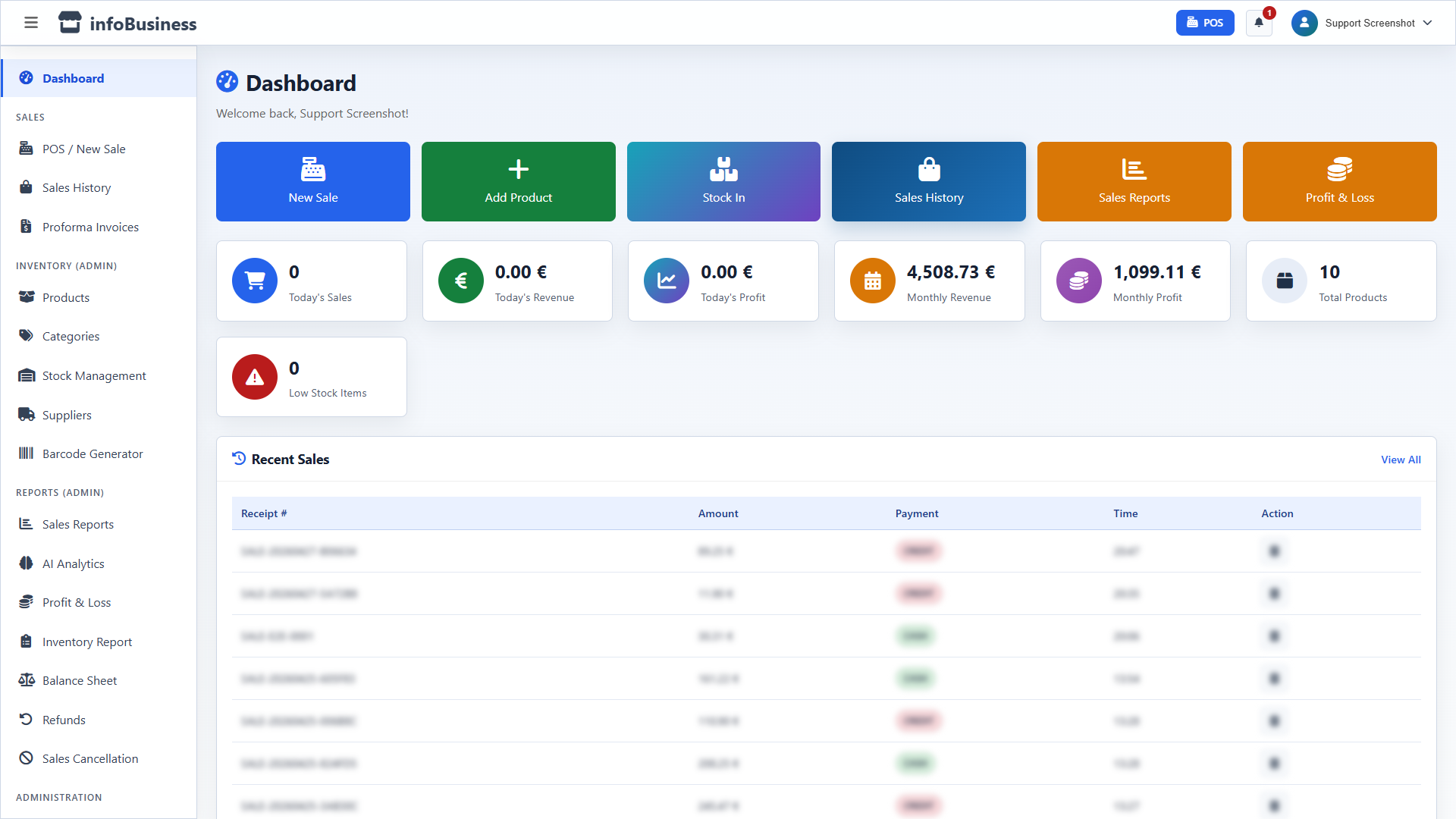
Task: Toggle the hamburger sidebar menu
Action: (31, 23)
